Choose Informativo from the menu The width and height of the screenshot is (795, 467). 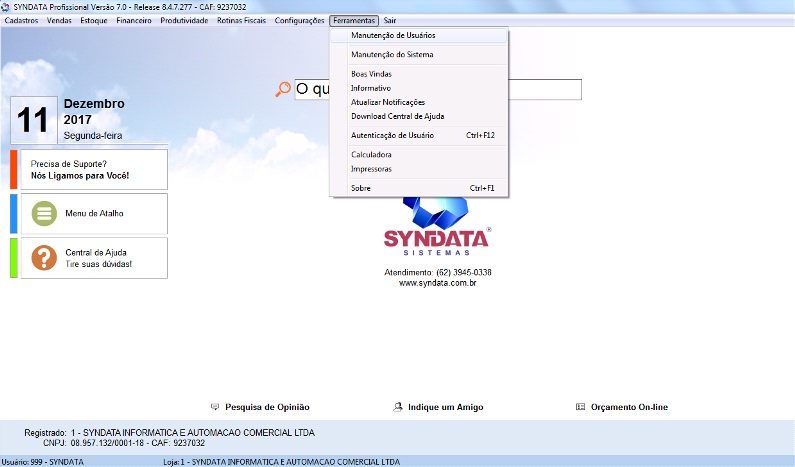point(419,88)
